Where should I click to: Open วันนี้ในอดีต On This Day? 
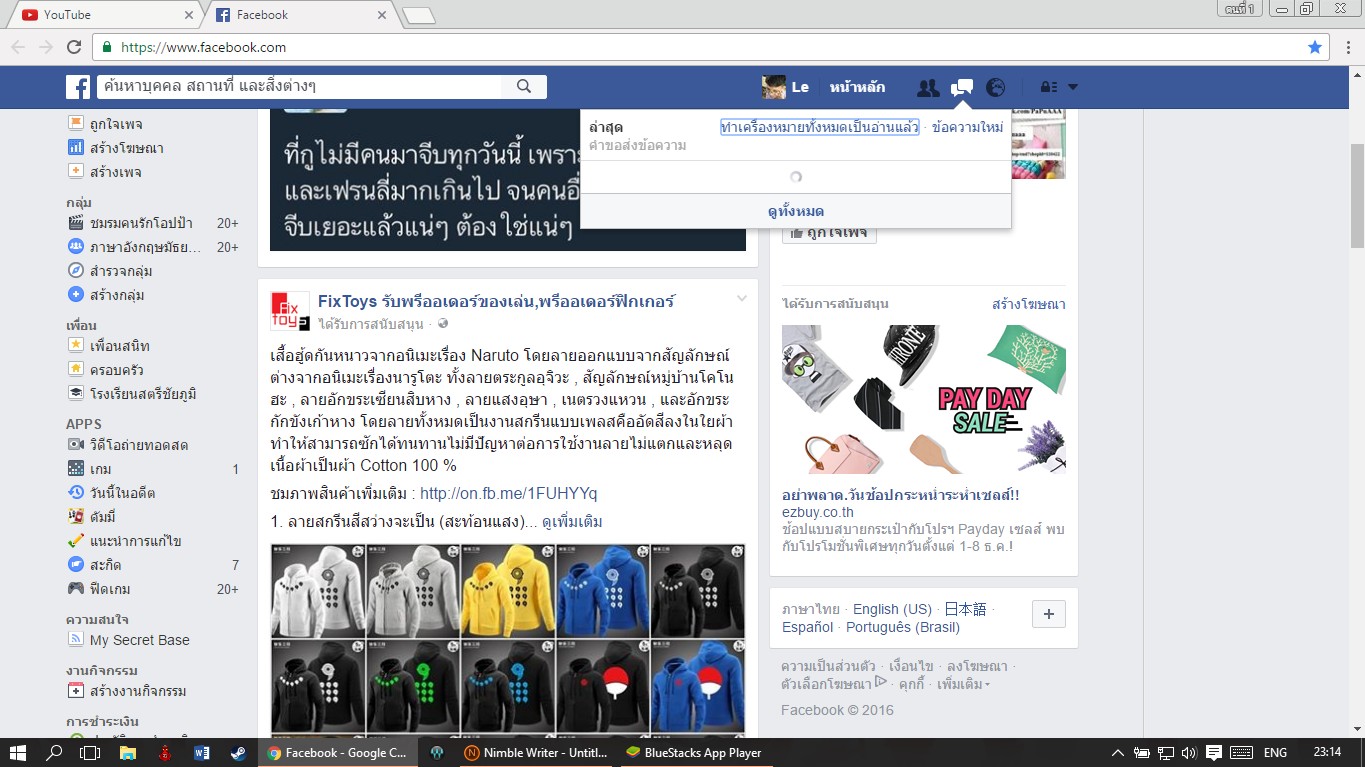[122, 493]
